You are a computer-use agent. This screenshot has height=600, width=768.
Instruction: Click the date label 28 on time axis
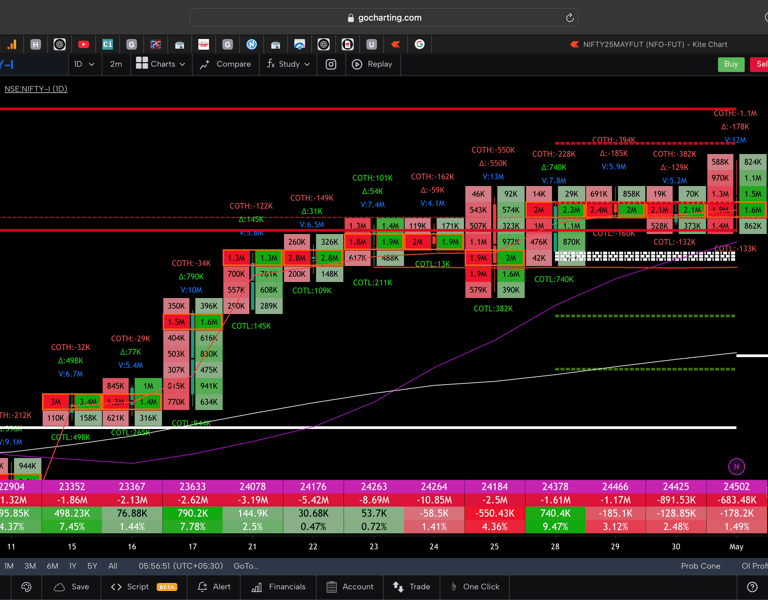[x=554, y=547]
